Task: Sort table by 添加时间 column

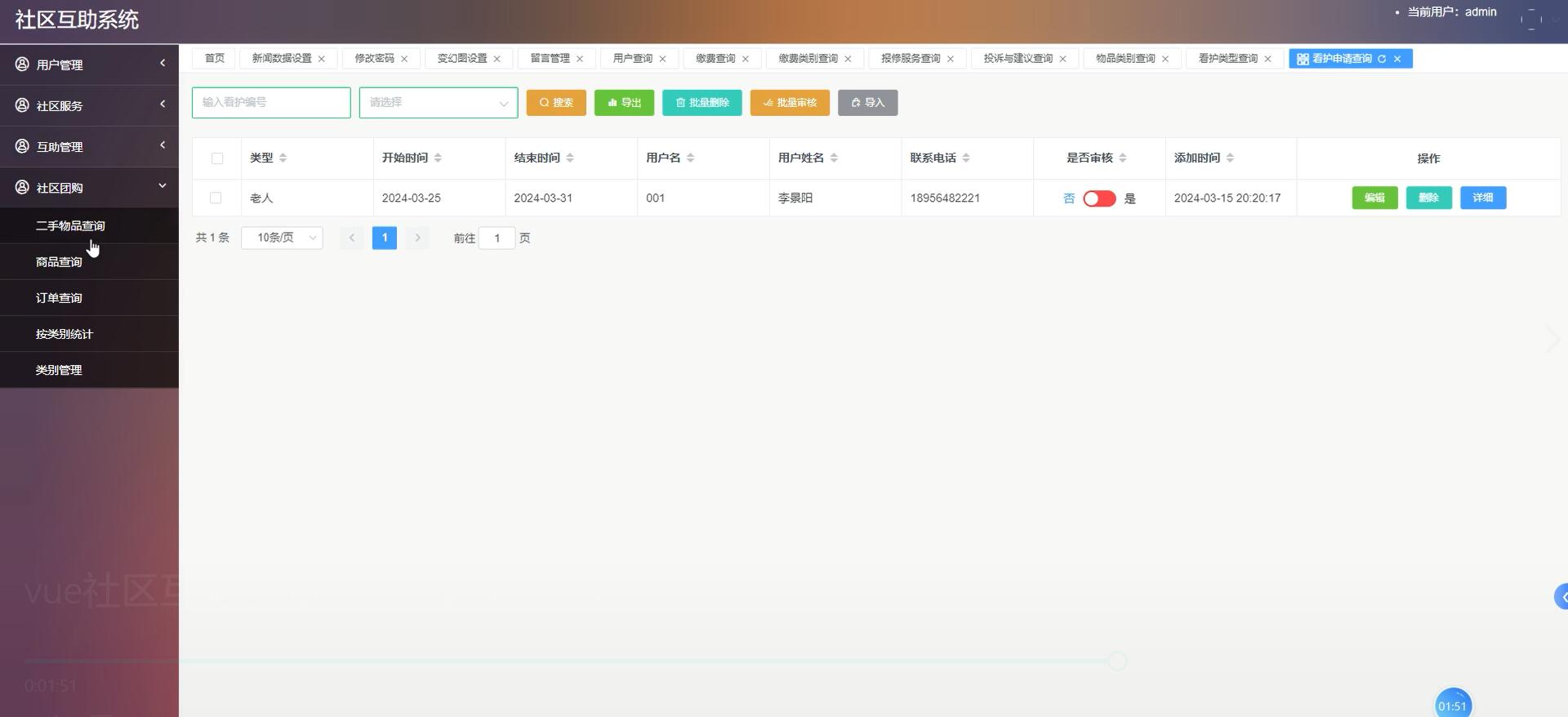Action: [1230, 158]
